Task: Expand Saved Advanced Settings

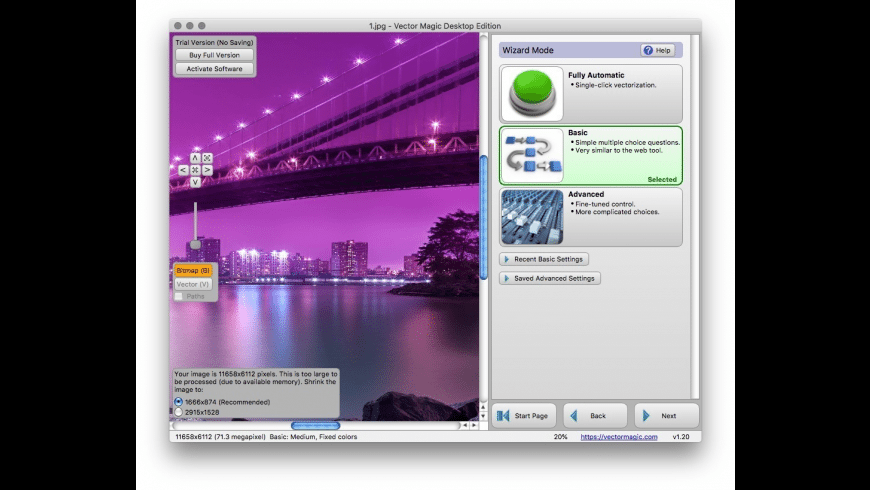Action: [x=550, y=278]
